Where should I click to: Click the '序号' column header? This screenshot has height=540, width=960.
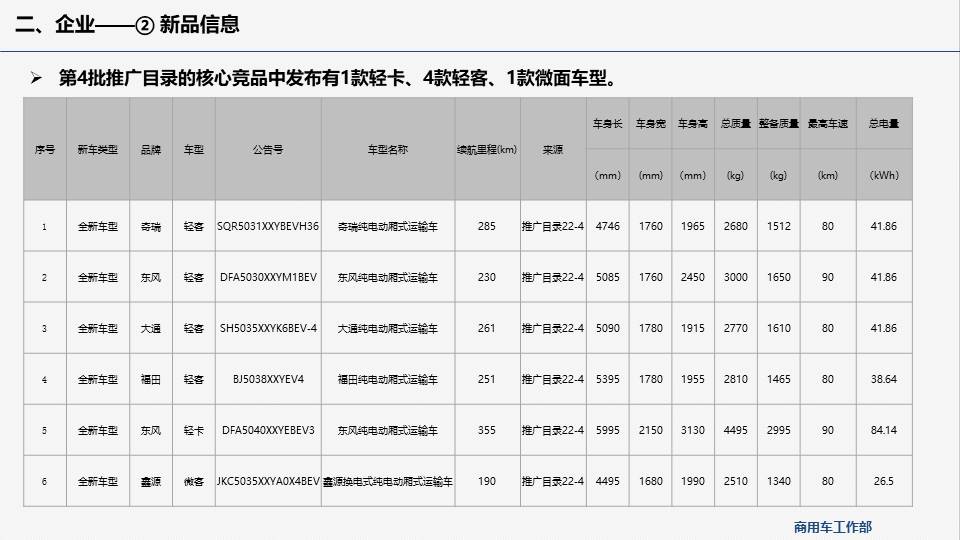click(x=45, y=149)
